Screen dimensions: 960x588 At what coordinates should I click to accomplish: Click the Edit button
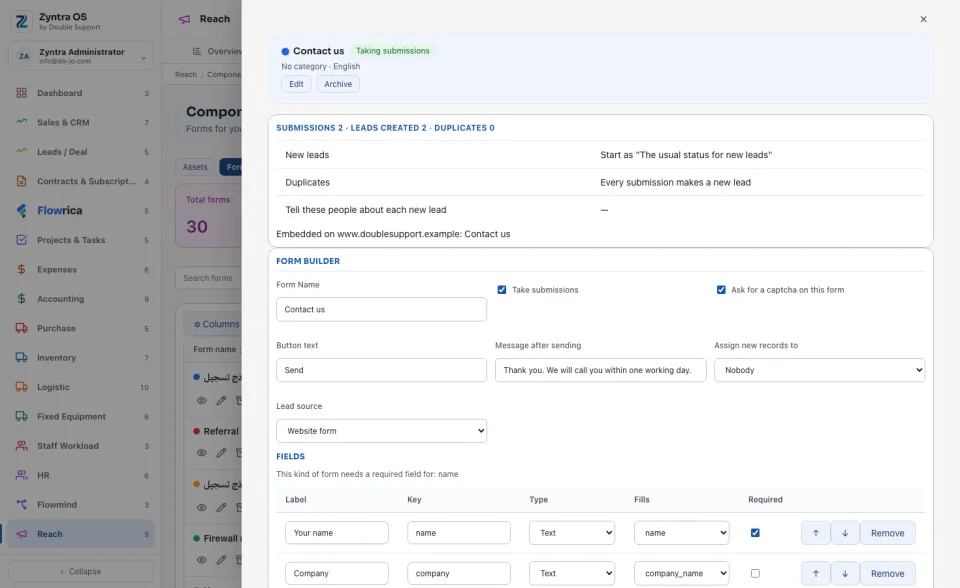(x=296, y=84)
